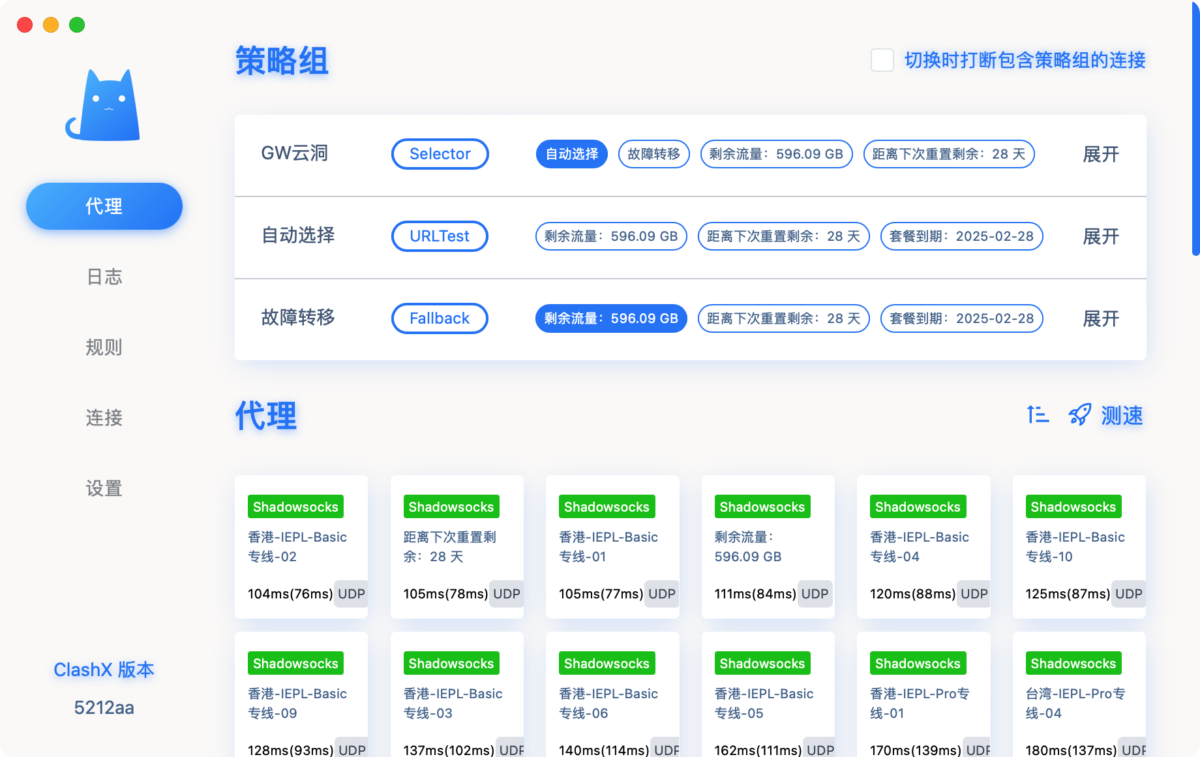1200x757 pixels.
Task: Click the URLTest type badge
Action: (440, 236)
